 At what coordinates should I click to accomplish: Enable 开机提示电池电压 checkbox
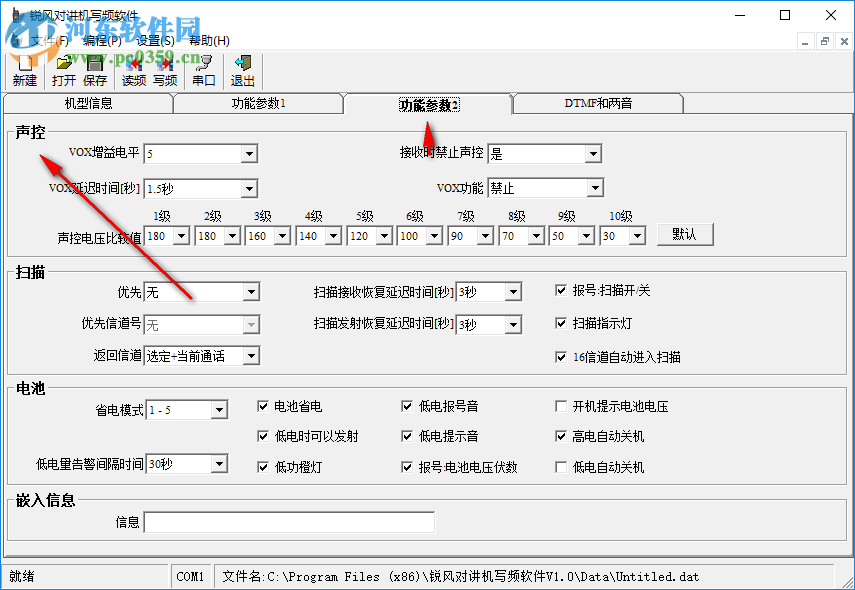pos(561,405)
